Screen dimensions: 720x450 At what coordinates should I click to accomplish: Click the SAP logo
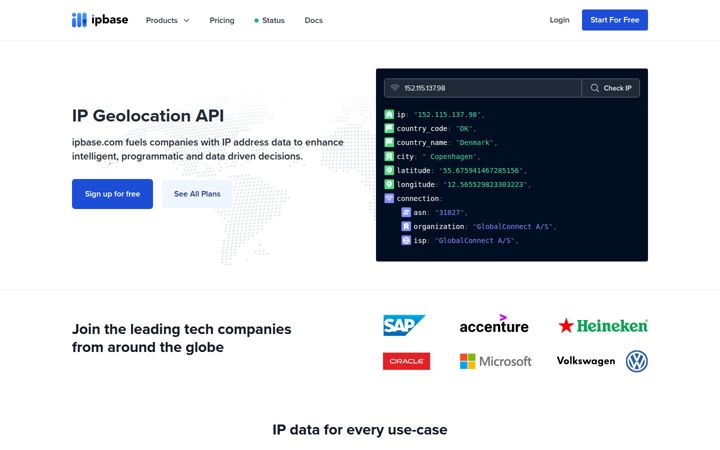(404, 325)
